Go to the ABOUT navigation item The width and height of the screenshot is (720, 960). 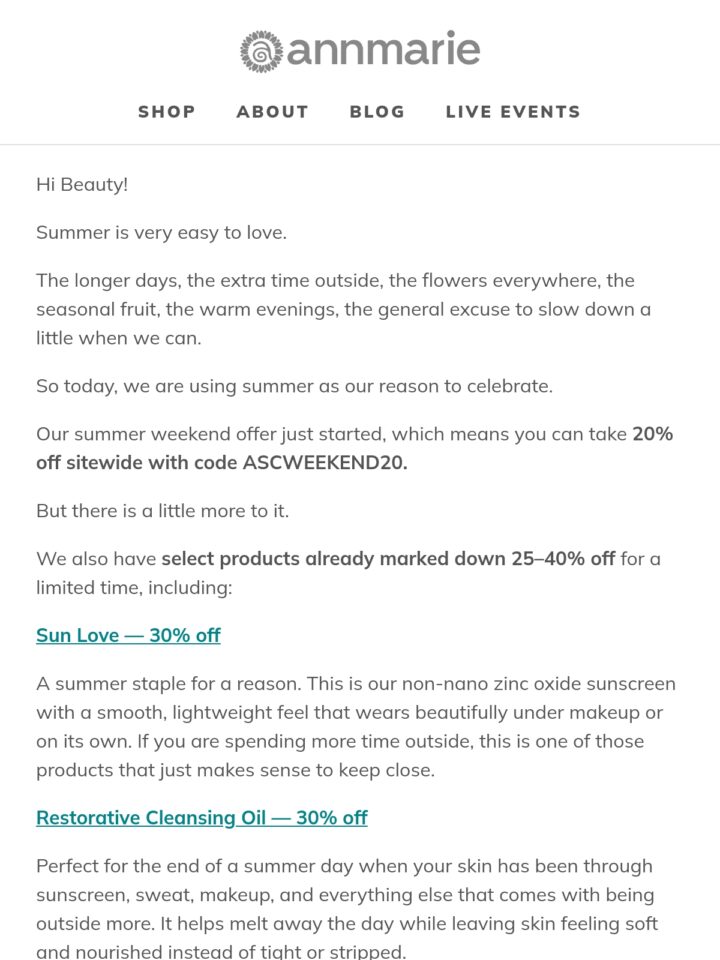click(272, 111)
